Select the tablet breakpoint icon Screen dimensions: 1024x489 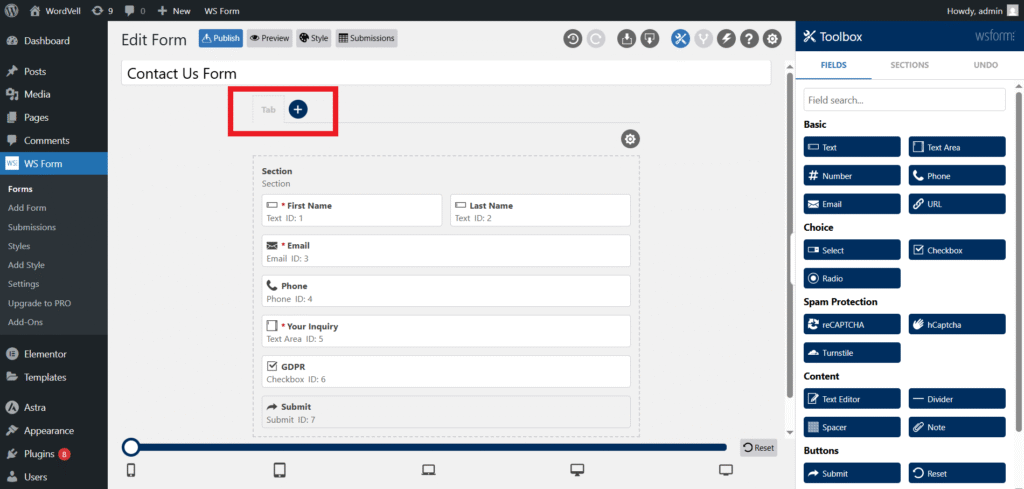coord(280,470)
